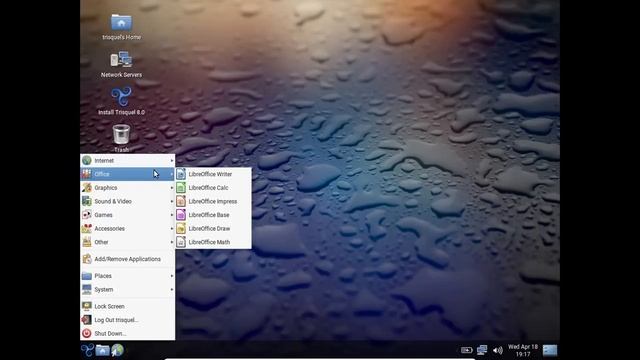Click the LibreOffice Math icon
The width and height of the screenshot is (640, 360).
coord(181,242)
